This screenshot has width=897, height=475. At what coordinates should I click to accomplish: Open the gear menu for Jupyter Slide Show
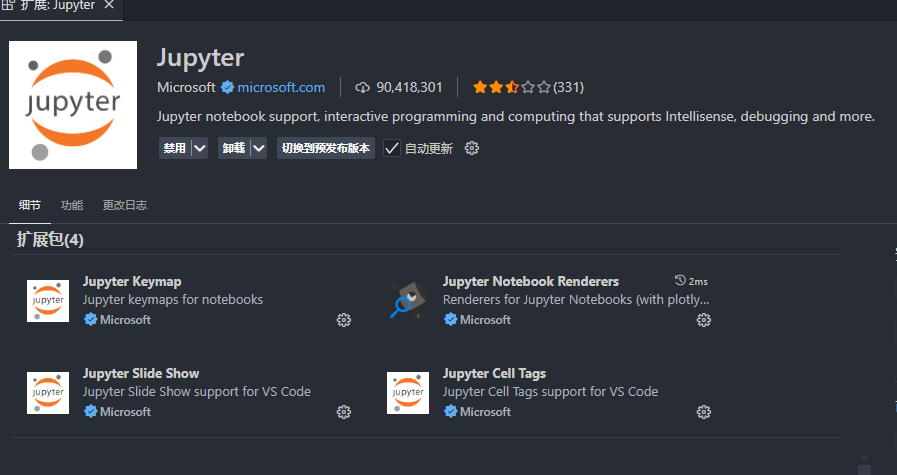coord(344,412)
